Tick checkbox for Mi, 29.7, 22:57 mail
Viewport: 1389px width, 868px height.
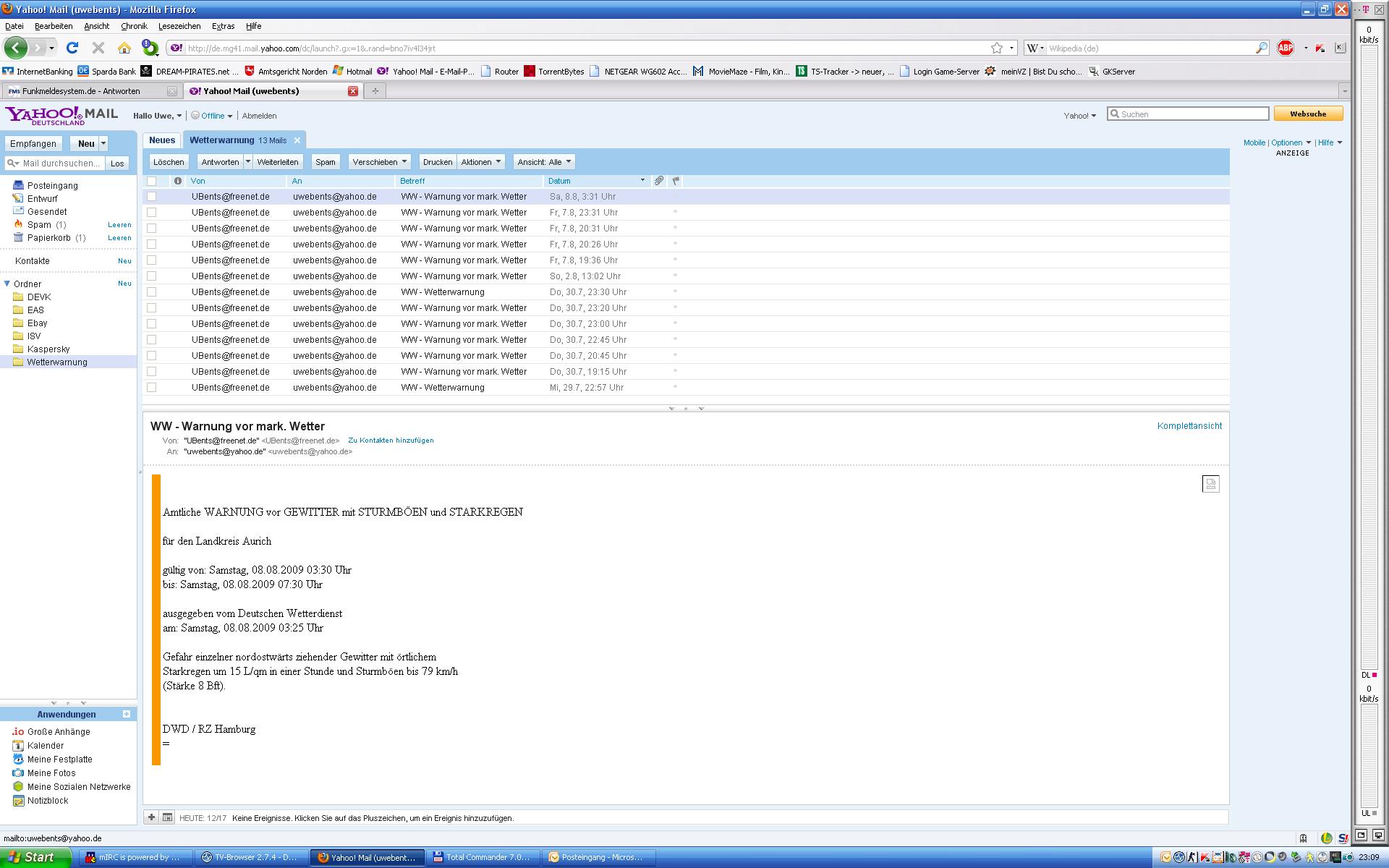click(x=152, y=388)
